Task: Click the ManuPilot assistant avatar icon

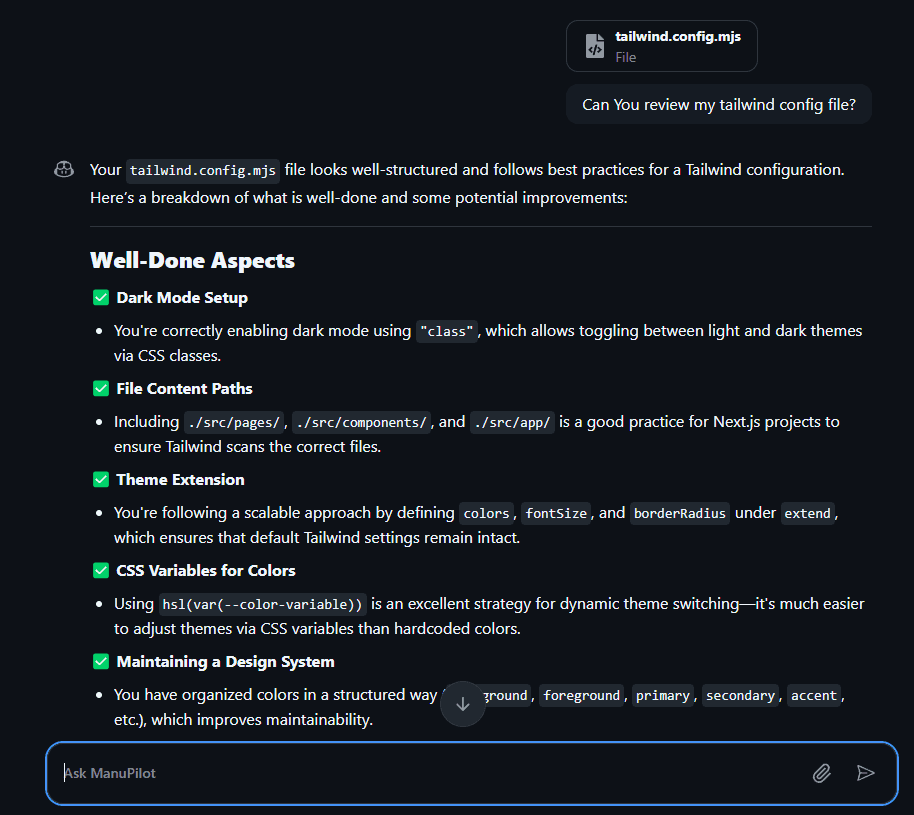Action: [64, 170]
